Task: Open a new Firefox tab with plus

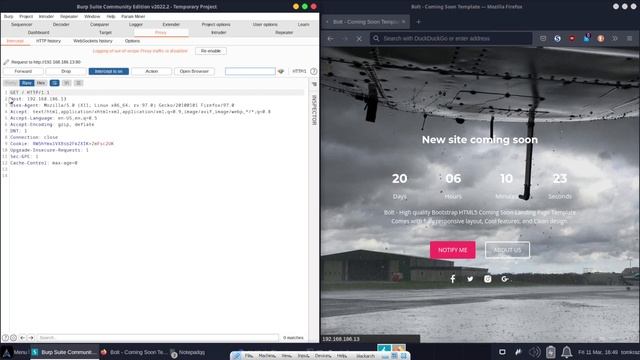Action: [418, 22]
